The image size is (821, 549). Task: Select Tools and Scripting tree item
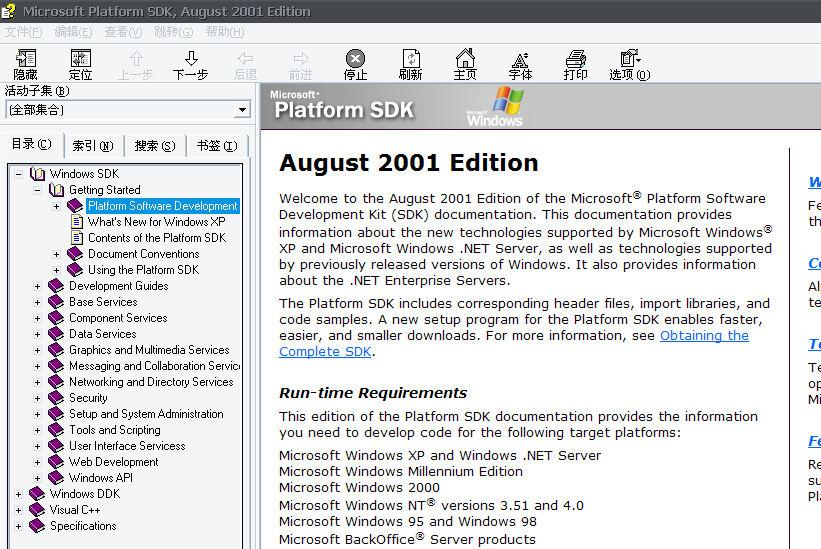click(x=115, y=430)
